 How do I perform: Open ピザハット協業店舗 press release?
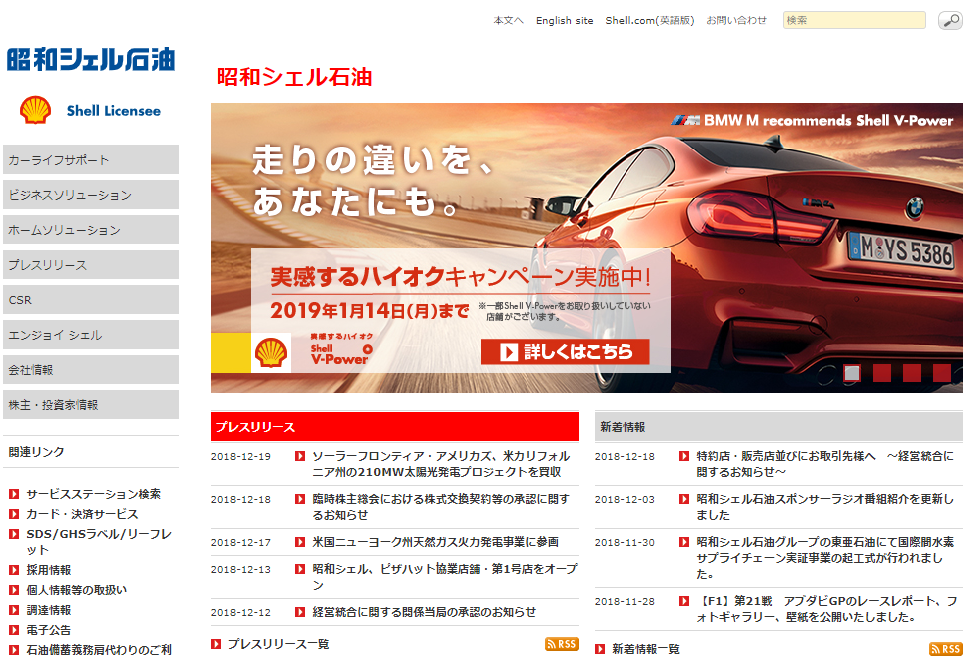click(x=445, y=577)
